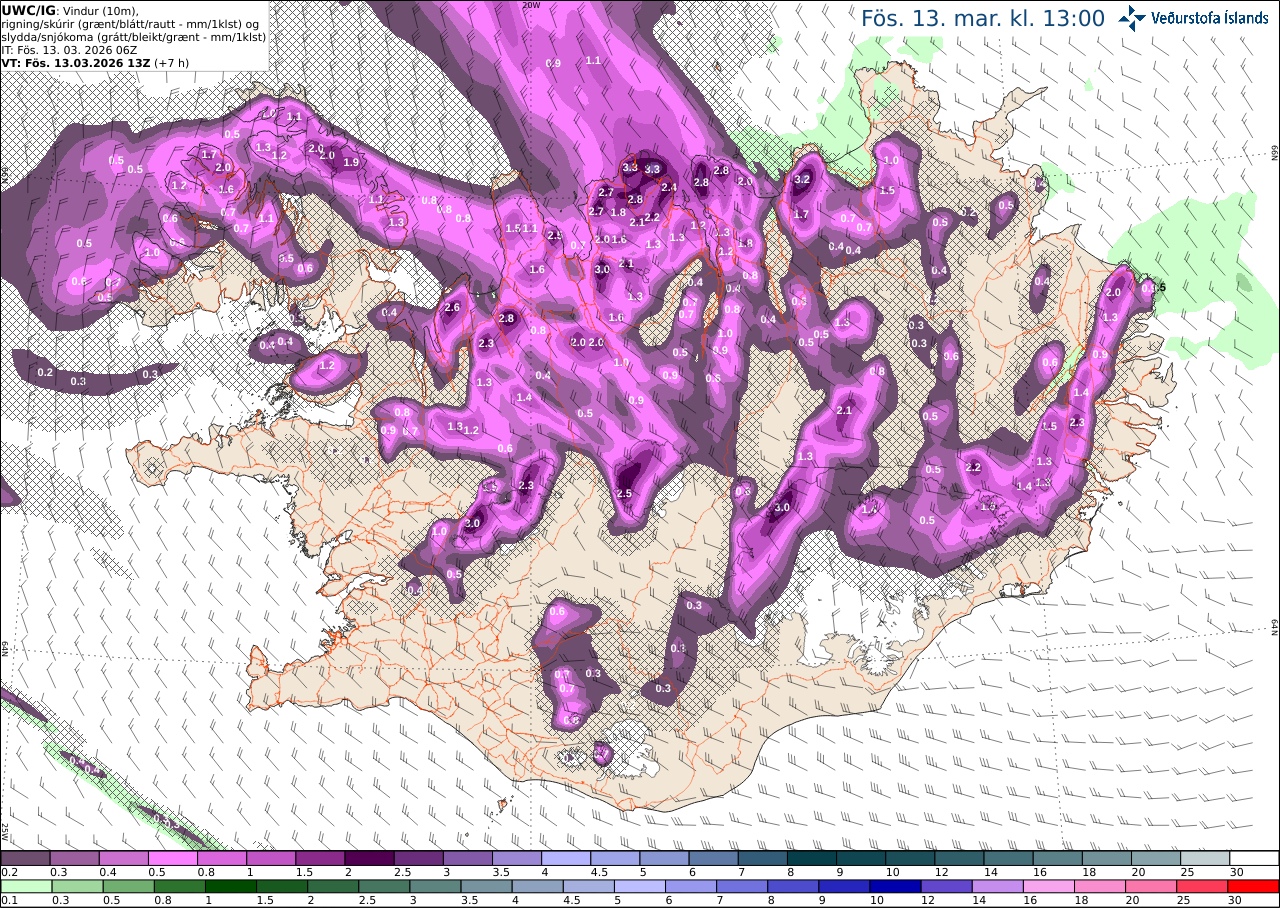Select the lower legend swatch starting at 25
Viewport: 1280px width, 908px height.
click(x=1202, y=886)
